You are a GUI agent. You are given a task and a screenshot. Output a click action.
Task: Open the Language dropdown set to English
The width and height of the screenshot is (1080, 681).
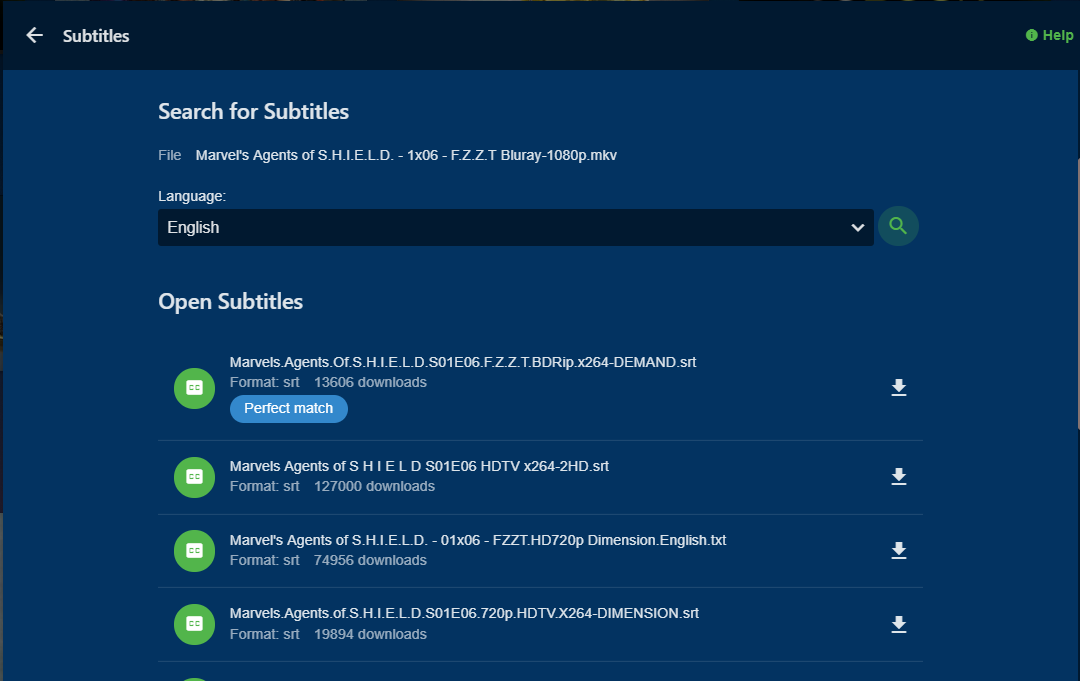(x=500, y=228)
